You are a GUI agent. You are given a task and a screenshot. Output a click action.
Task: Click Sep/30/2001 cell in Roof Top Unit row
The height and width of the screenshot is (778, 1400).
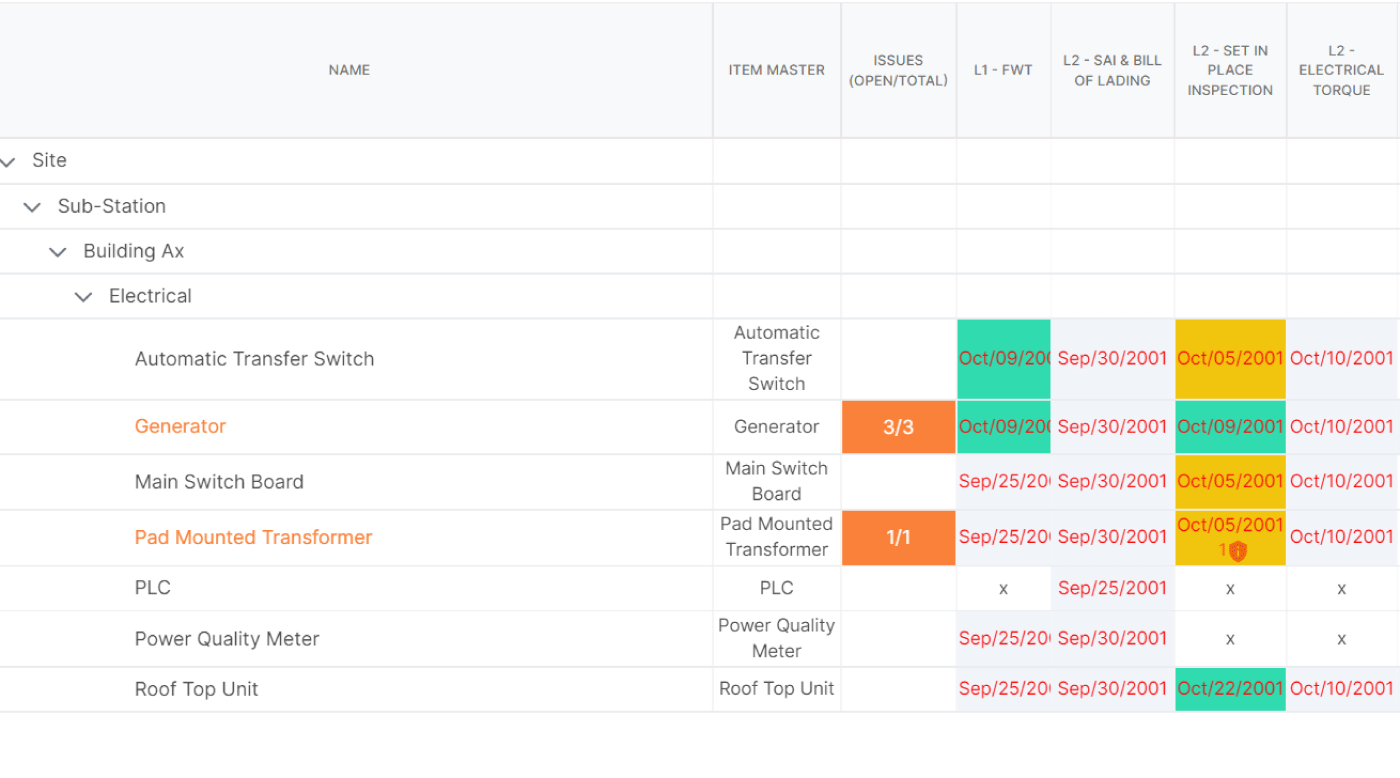coord(1112,689)
